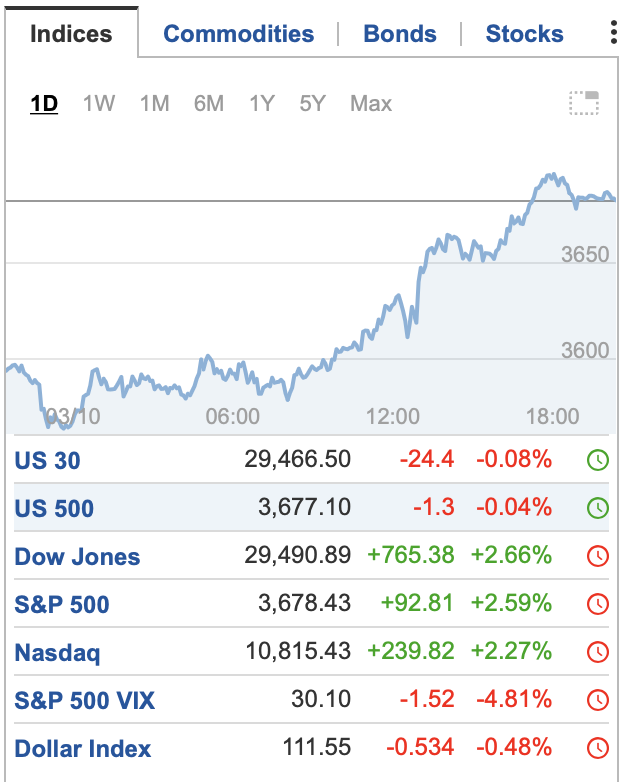The width and height of the screenshot is (624, 782).
Task: Open the Nasdaq index link
Action: coord(57,653)
